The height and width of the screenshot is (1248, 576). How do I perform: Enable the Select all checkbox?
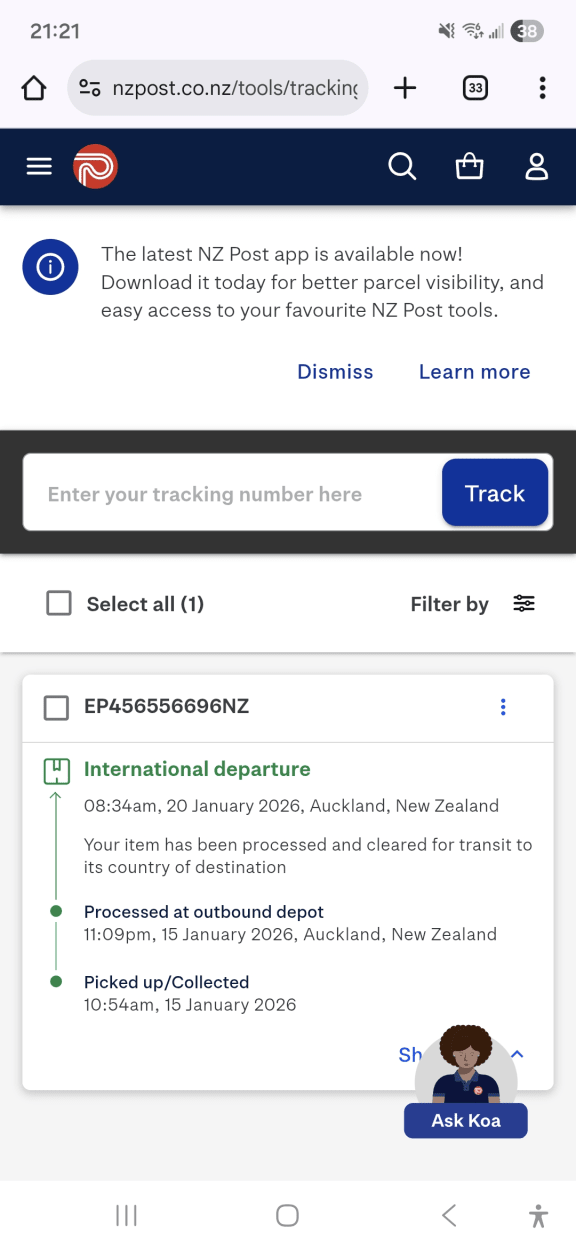[59, 603]
